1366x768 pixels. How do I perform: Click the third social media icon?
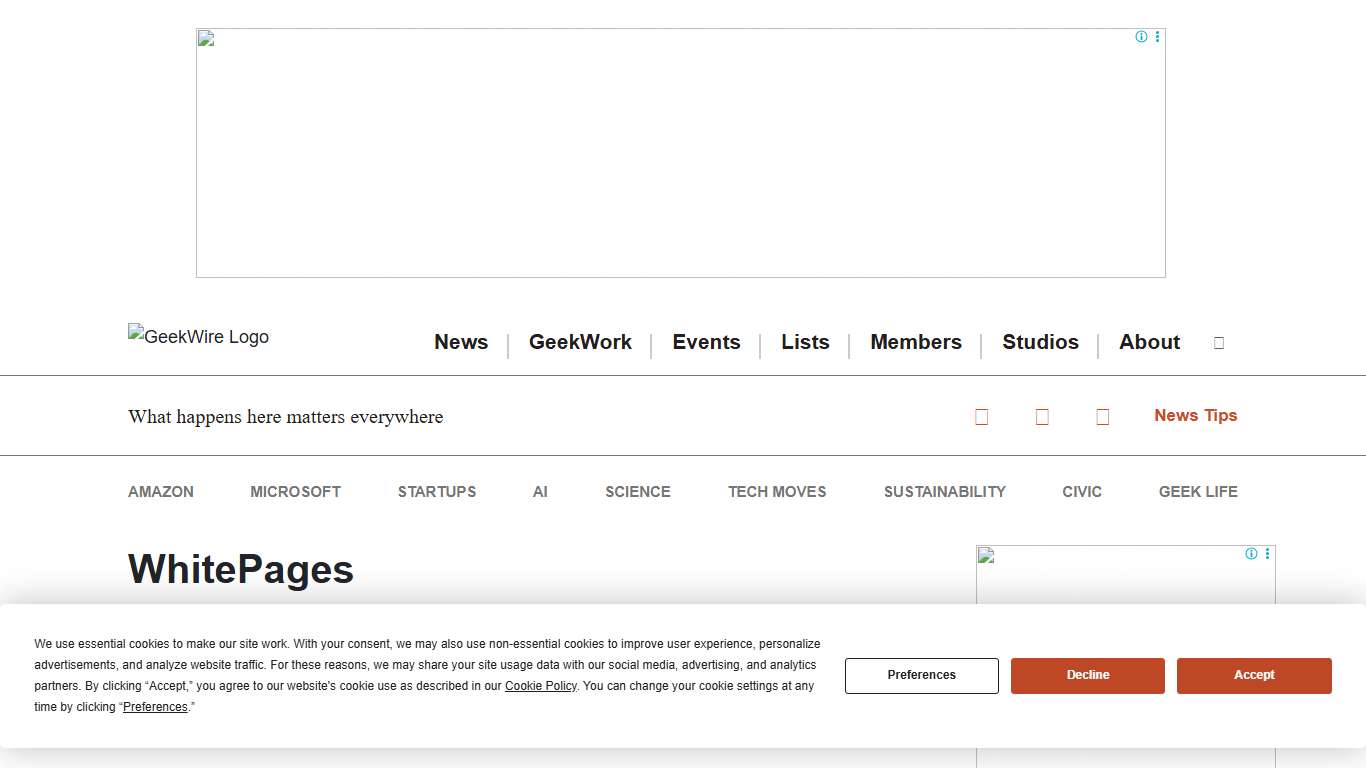tap(1102, 416)
